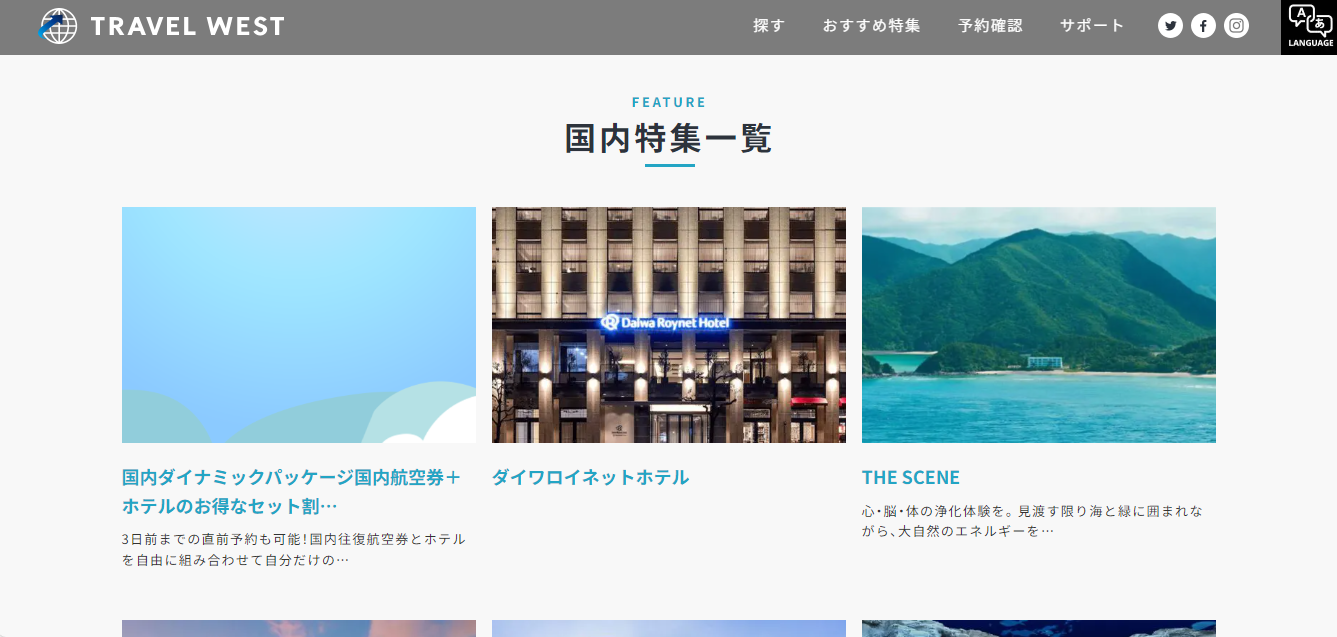Click the Facebook icon in header
This screenshot has height=637, width=1337.
click(1203, 26)
